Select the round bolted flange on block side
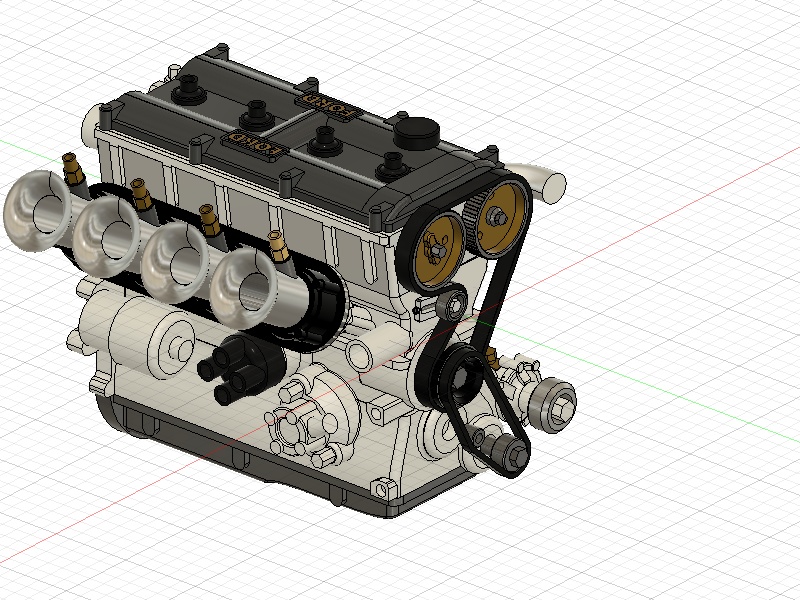This screenshot has width=800, height=600. click(312, 418)
